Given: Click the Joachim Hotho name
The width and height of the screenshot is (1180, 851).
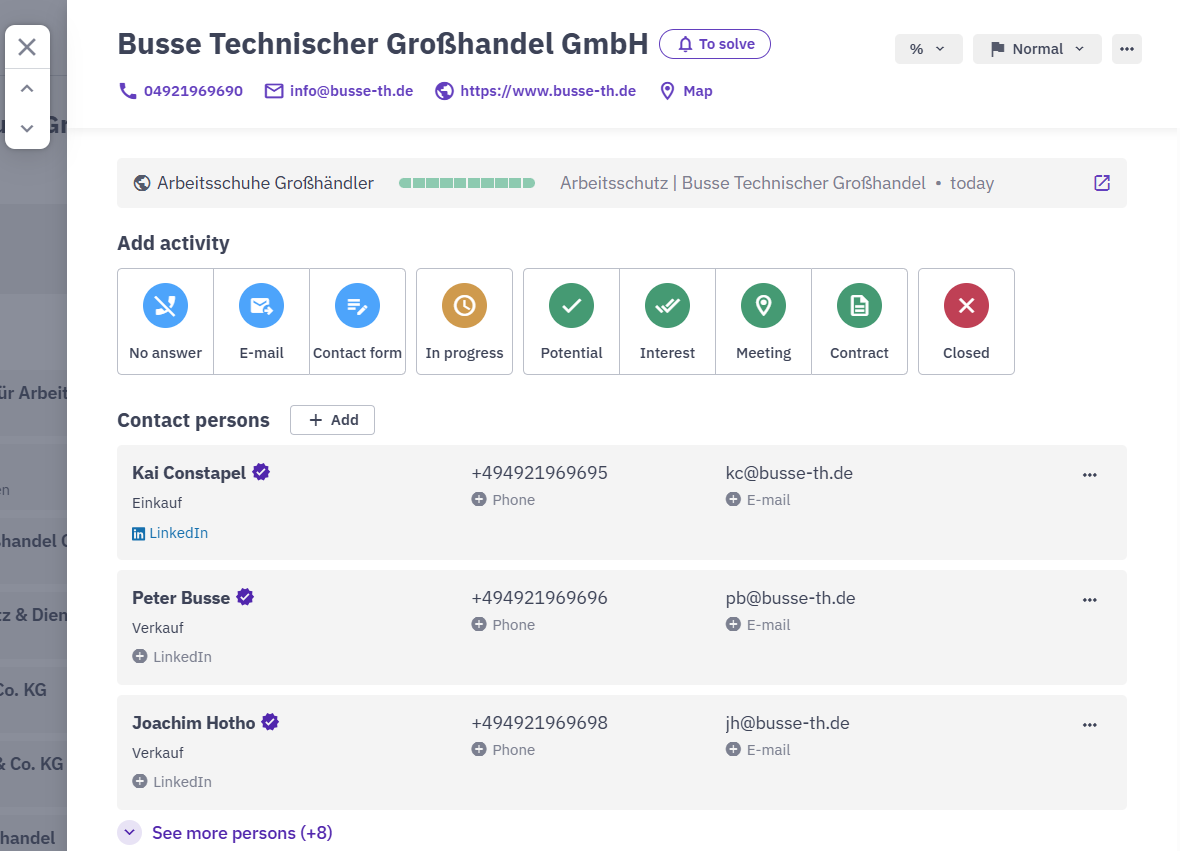Looking at the screenshot, I should pyautogui.click(x=194, y=723).
